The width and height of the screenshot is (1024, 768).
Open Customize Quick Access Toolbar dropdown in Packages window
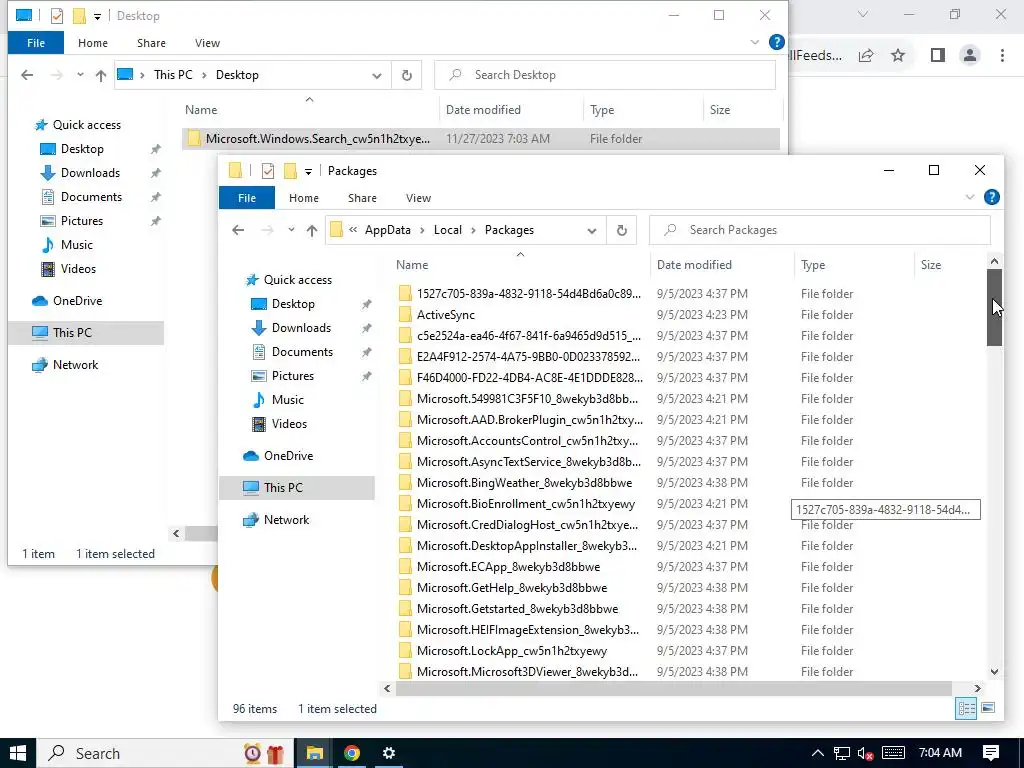[x=308, y=172]
